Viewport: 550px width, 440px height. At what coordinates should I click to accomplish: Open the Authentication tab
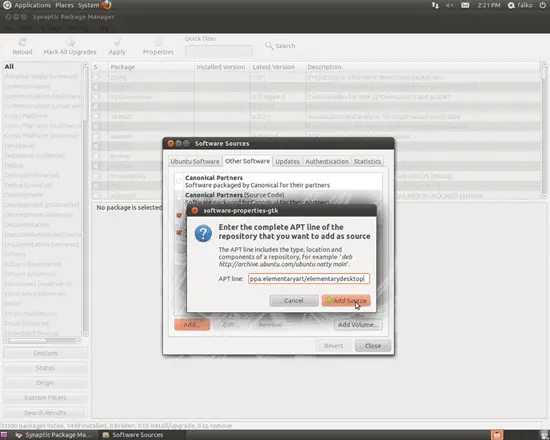coord(327,161)
